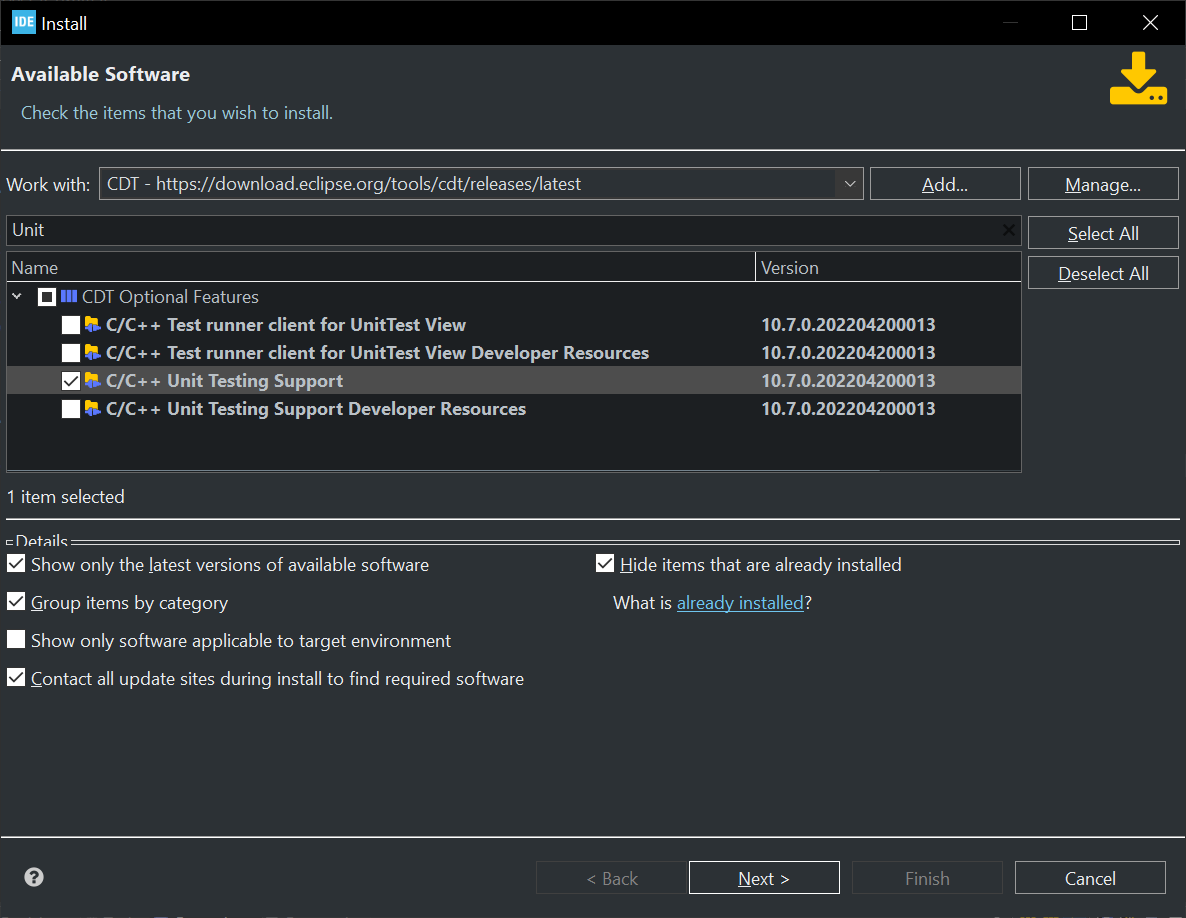Cancel the Install dialog
Screen dimensions: 1186x918
click(1090, 878)
